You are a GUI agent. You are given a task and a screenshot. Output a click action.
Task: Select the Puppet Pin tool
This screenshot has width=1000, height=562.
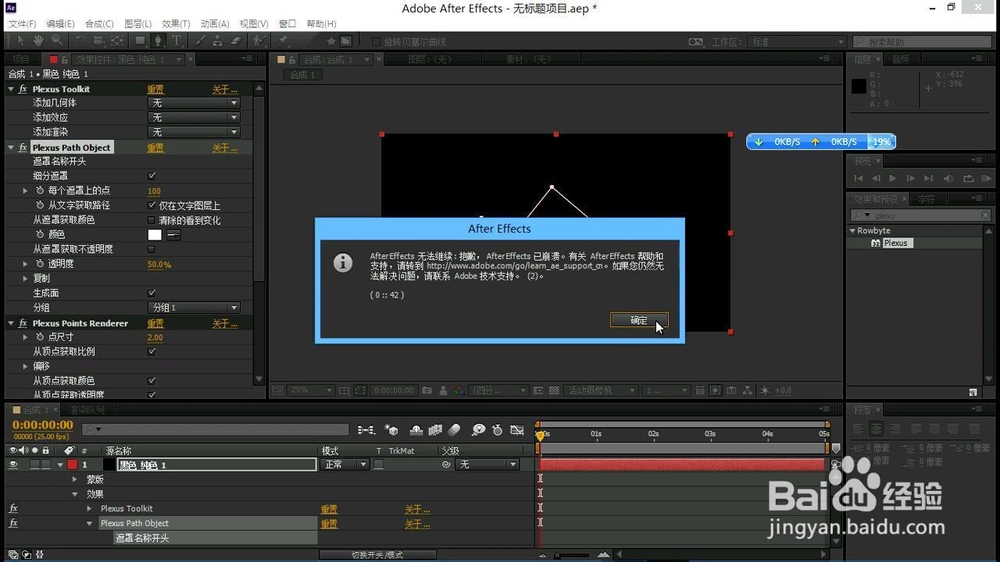(283, 41)
